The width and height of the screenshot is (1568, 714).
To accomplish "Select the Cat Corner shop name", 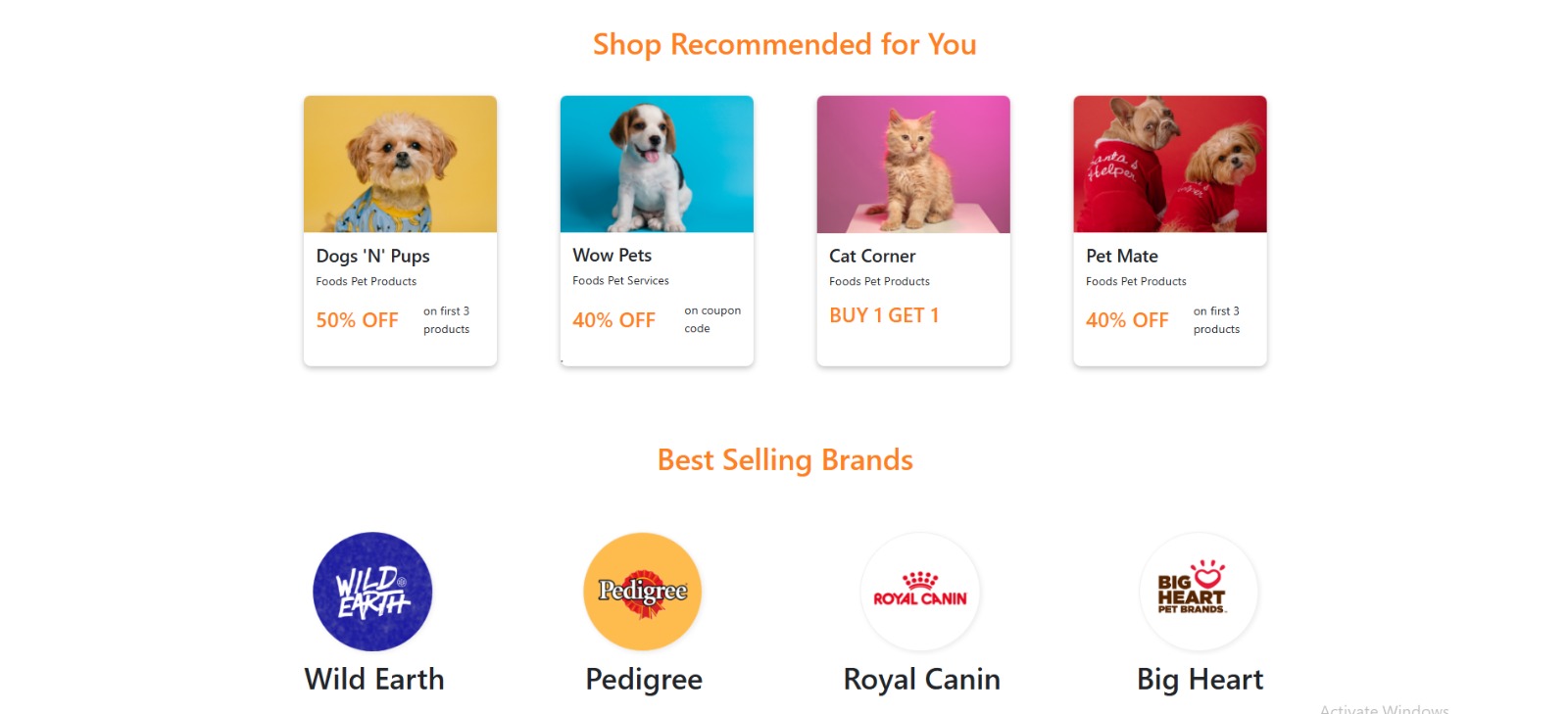I will tap(872, 256).
